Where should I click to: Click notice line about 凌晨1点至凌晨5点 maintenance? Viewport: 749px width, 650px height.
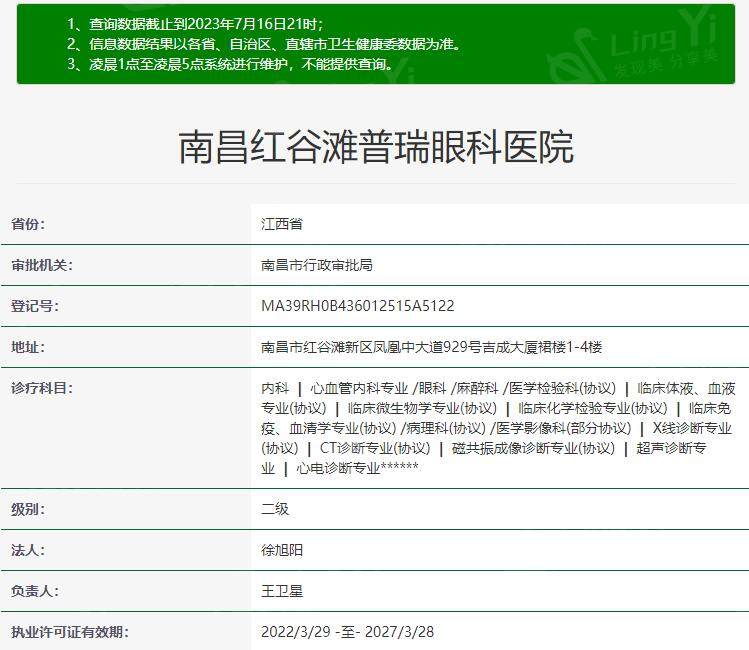(x=230, y=64)
